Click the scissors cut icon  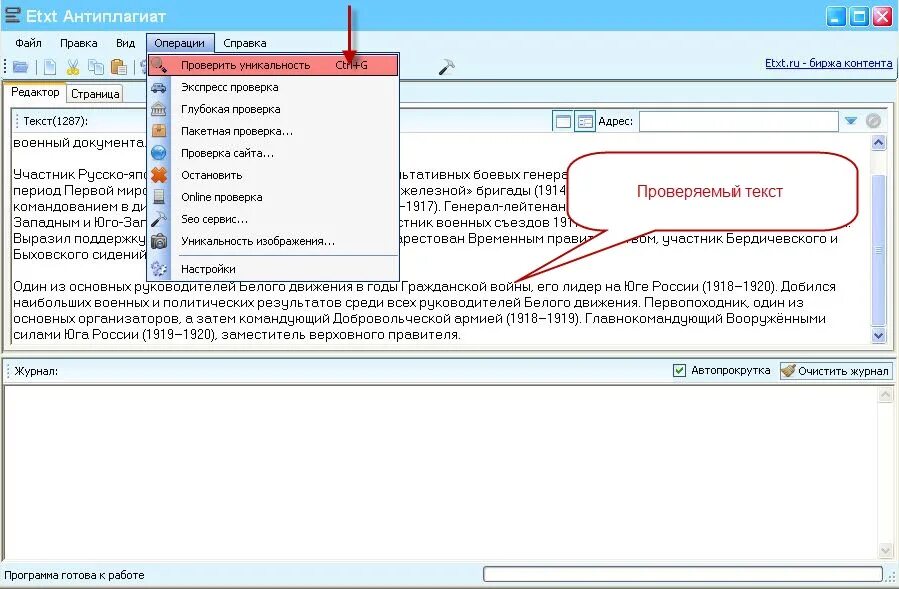point(73,67)
